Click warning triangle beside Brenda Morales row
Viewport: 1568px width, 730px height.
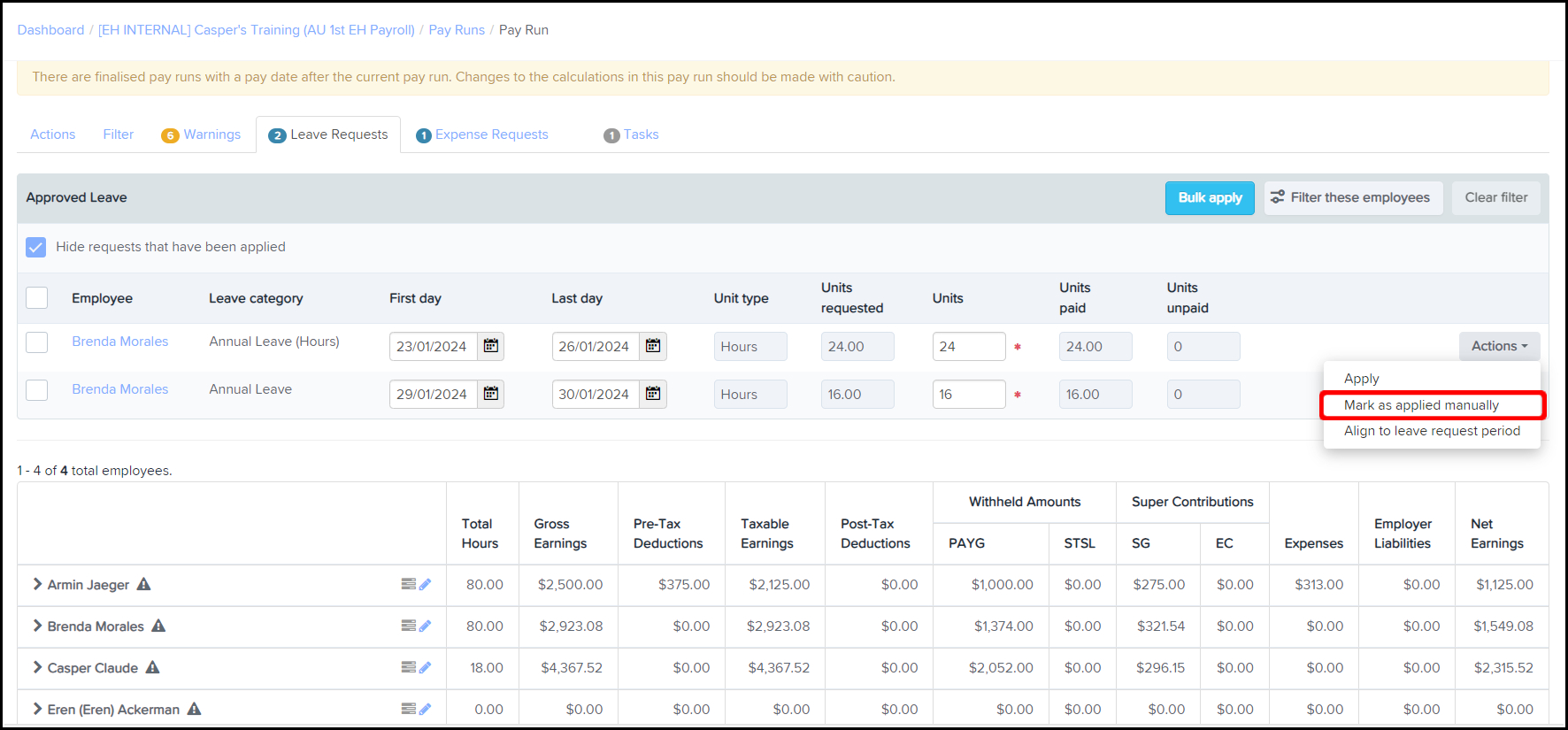pos(158,626)
